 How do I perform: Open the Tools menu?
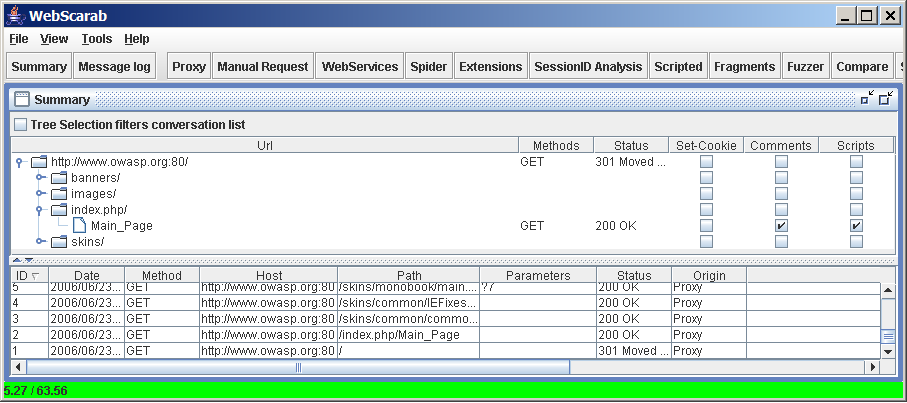(97, 39)
